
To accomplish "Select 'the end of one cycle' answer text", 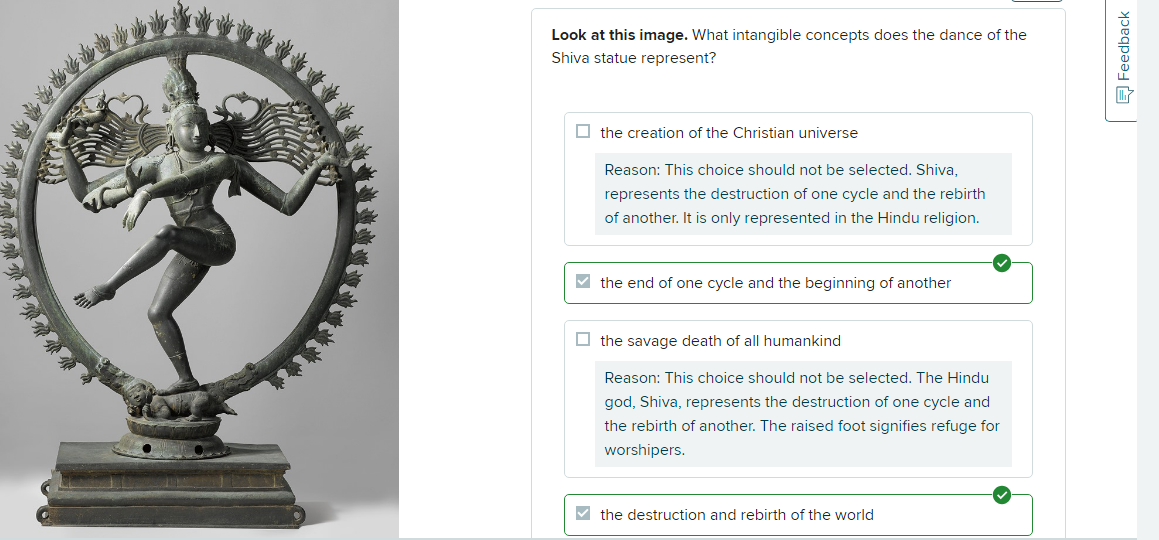I will (x=775, y=283).
